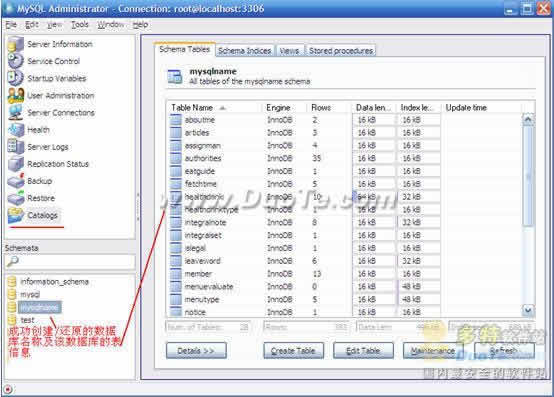Click the Create Table button
The image size is (554, 397).
point(294,351)
